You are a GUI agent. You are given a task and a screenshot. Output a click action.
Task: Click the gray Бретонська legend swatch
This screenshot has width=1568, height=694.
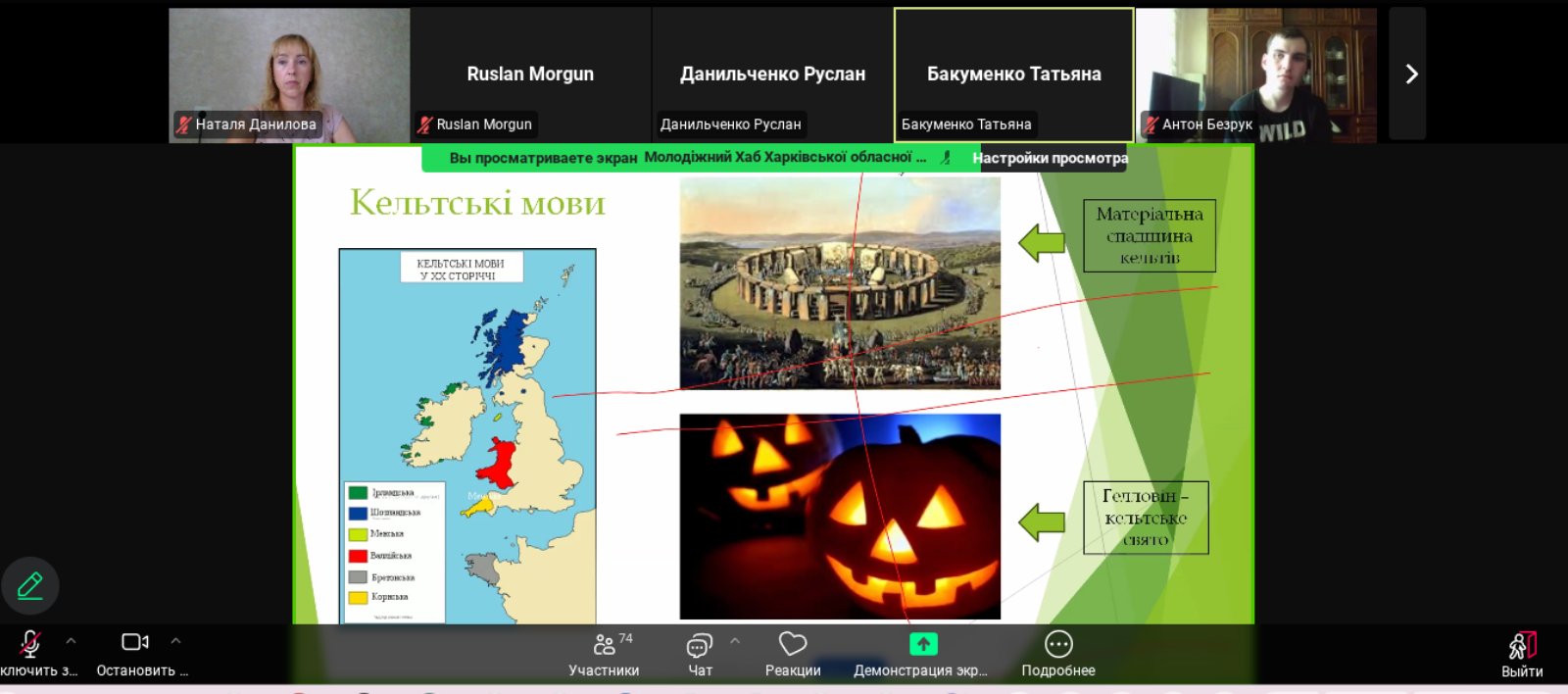coord(358,577)
